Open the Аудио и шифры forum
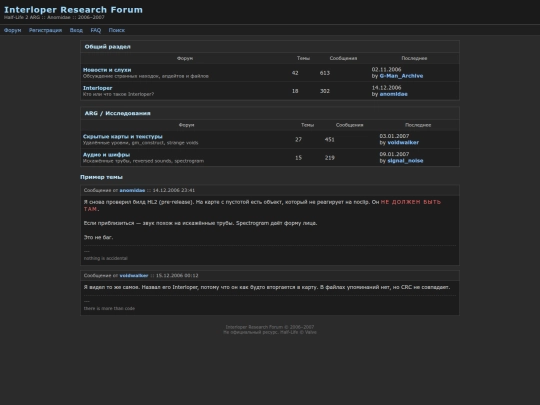 106,155
